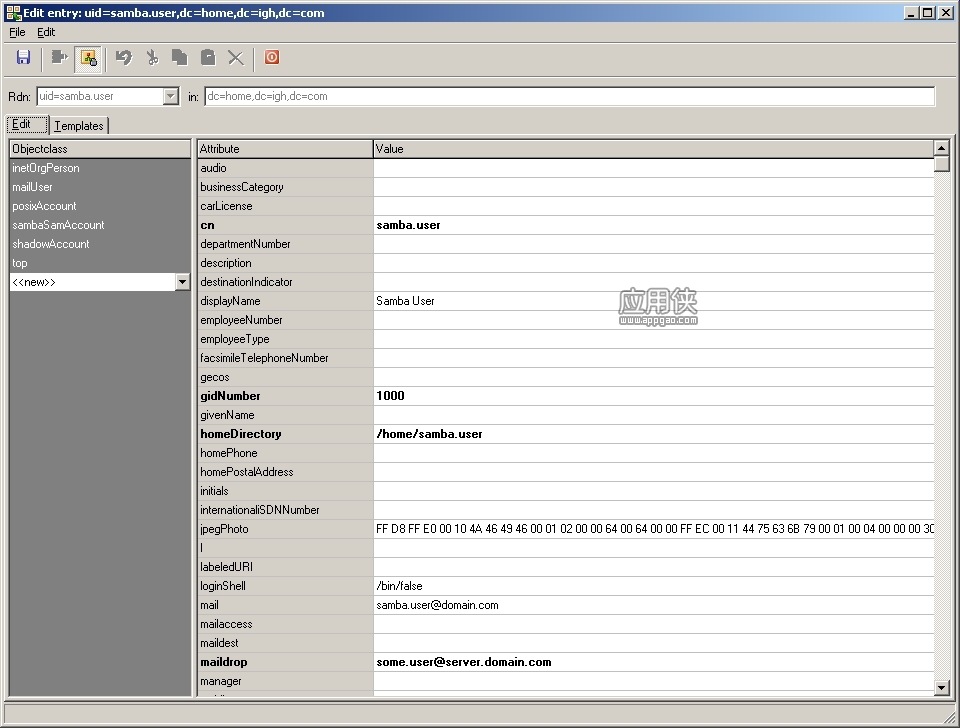Viewport: 960px width, 728px height.
Task: Click the displayName value 'Samba User'
Action: click(405, 301)
